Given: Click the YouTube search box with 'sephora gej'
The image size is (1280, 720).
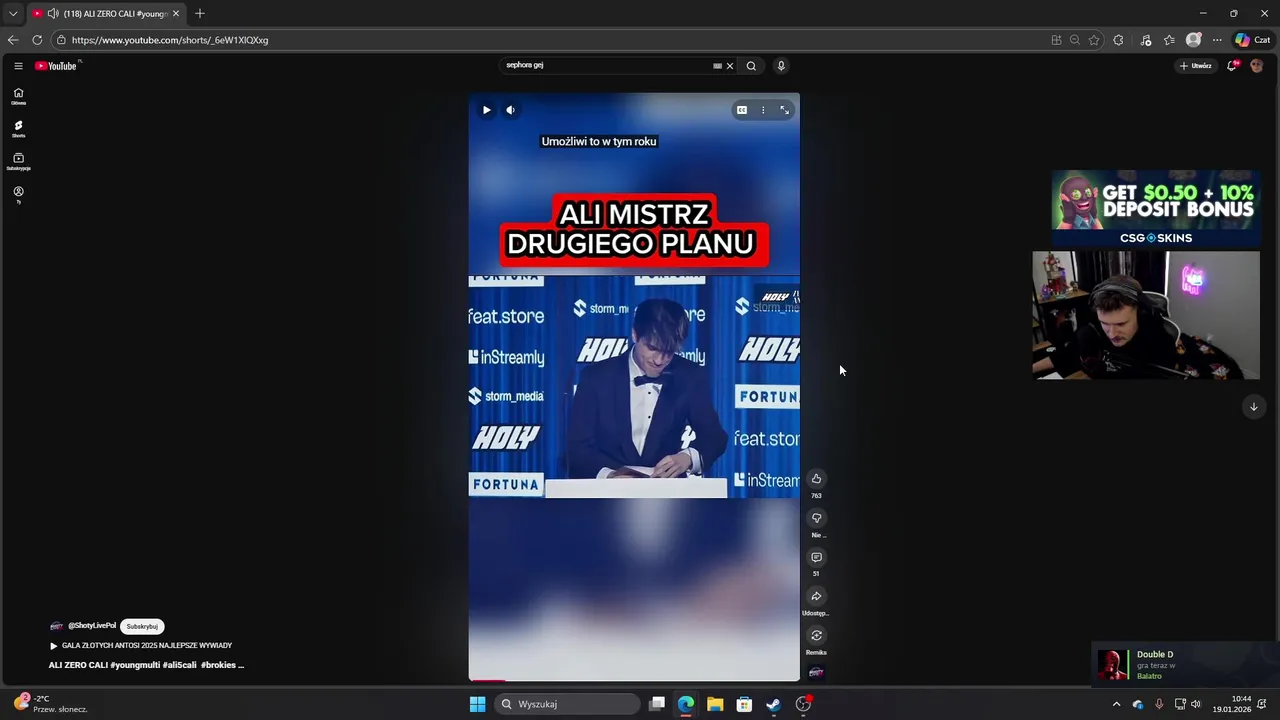Looking at the screenshot, I should click(x=605, y=65).
